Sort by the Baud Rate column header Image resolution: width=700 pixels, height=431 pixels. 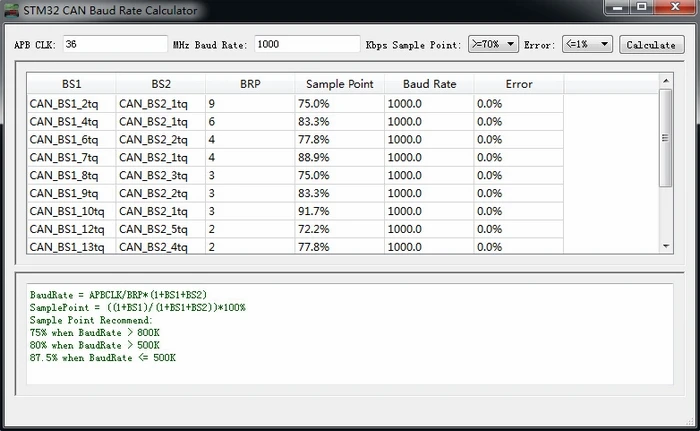point(429,84)
